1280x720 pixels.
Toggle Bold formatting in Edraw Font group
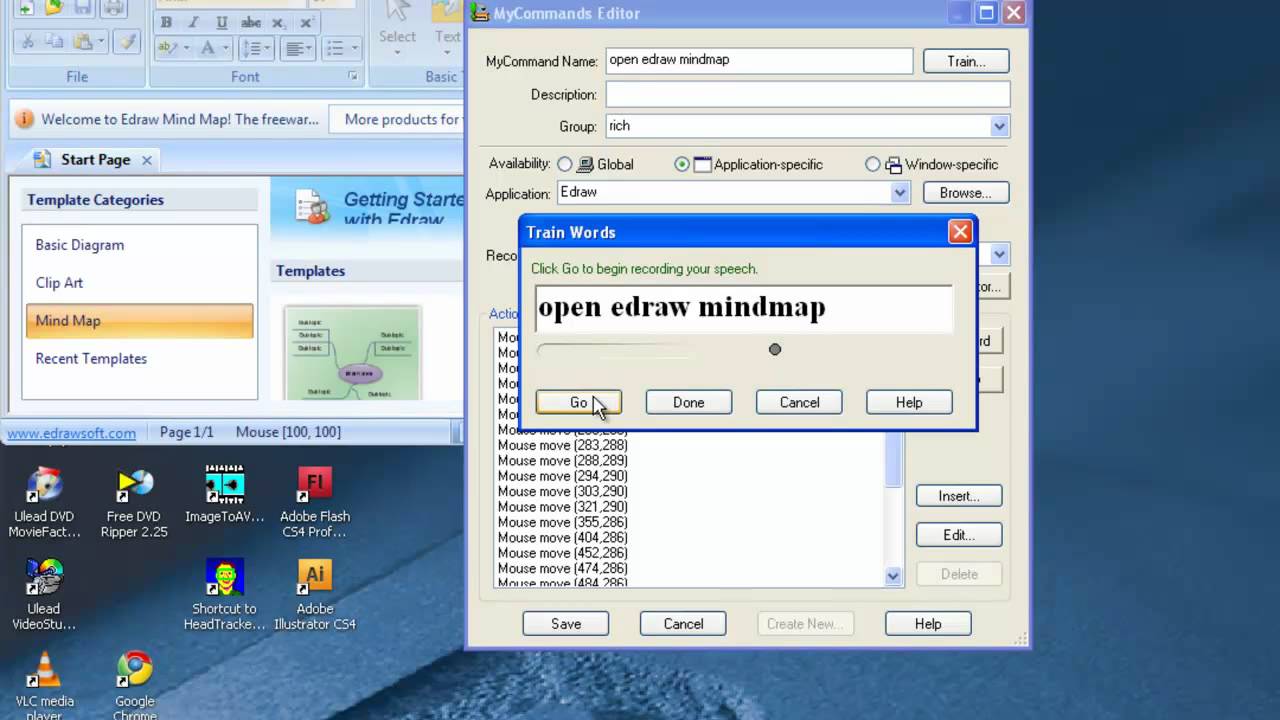166,22
